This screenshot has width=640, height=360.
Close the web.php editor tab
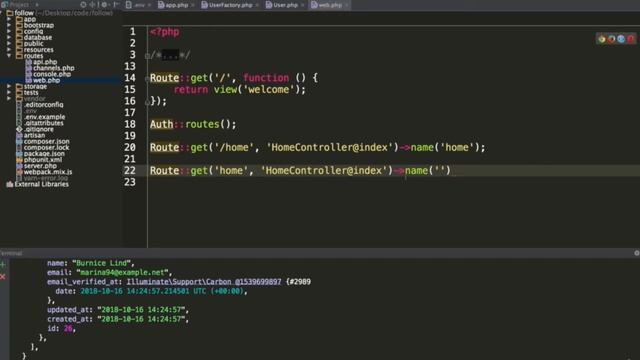click(347, 5)
